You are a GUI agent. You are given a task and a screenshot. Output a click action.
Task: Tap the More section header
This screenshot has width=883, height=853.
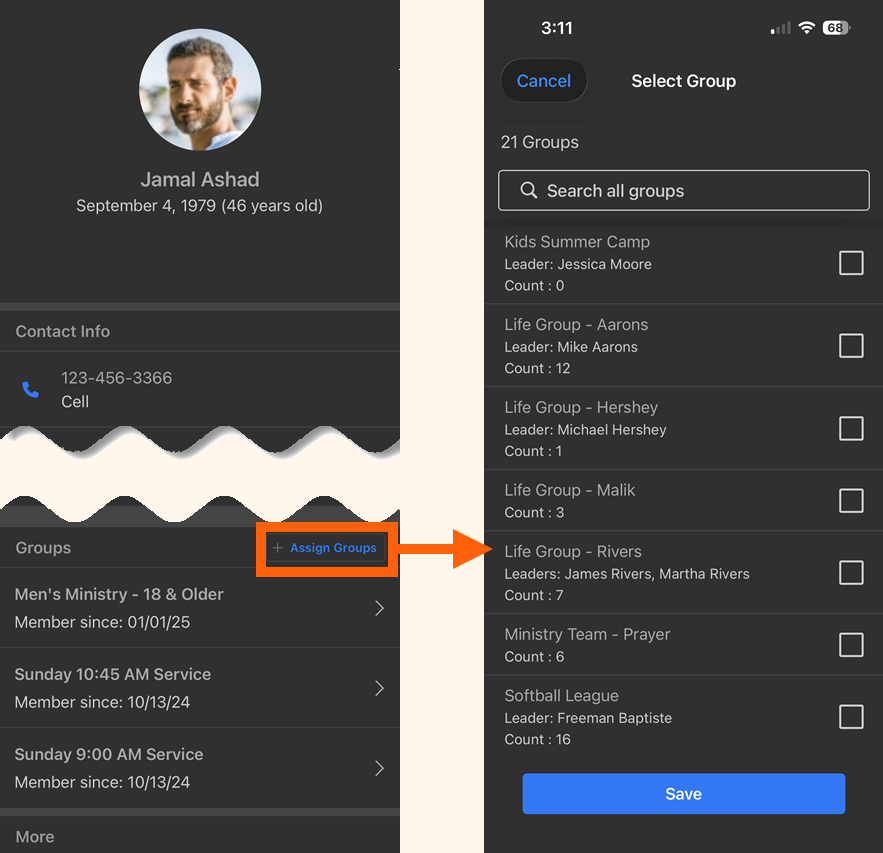click(x=34, y=837)
